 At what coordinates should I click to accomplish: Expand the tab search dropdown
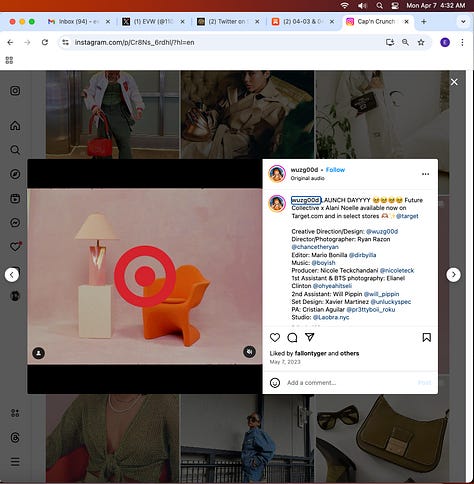click(463, 22)
